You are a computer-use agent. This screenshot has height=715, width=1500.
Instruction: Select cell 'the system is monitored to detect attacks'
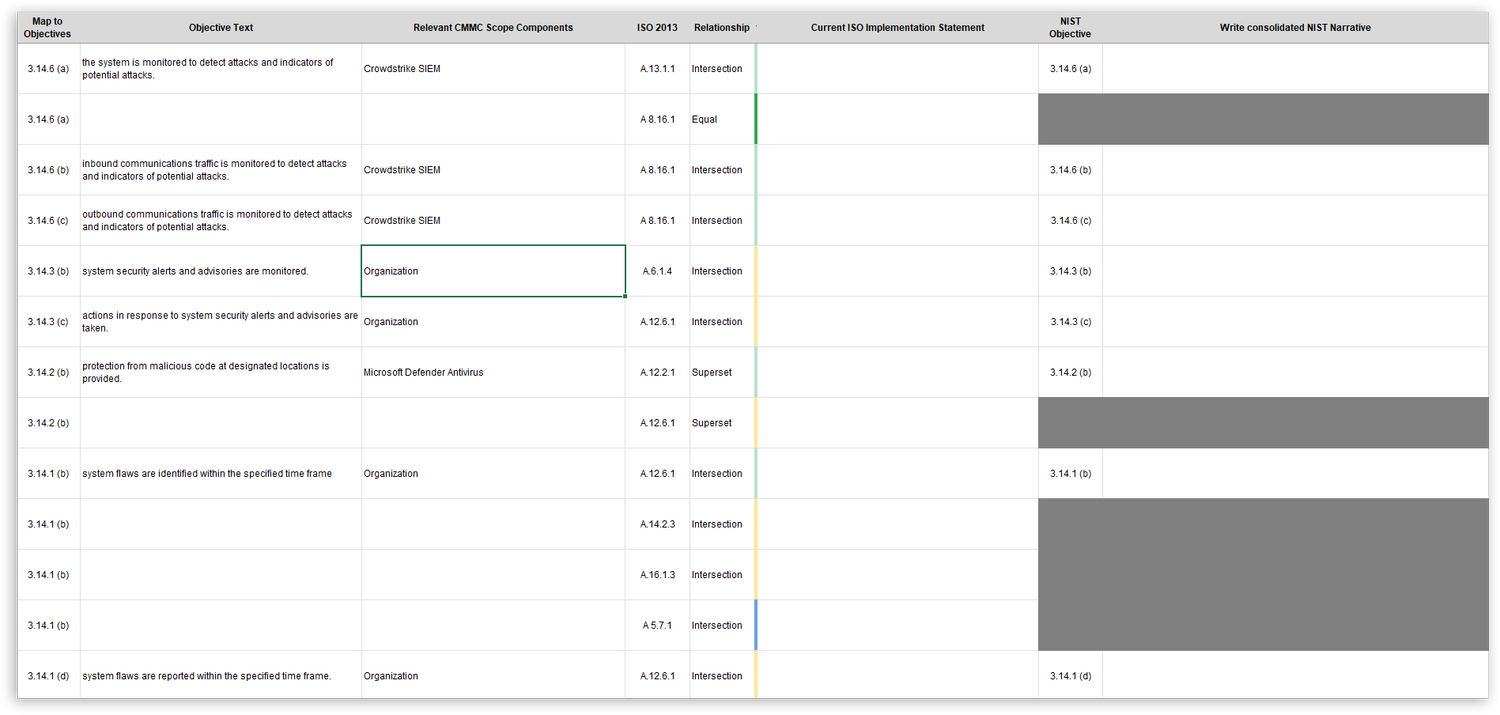click(x=221, y=69)
